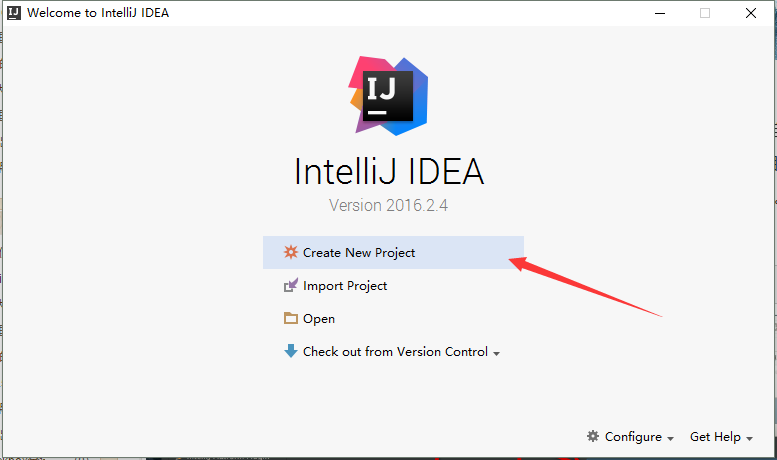
Task: Click the Configure gear icon
Action: point(593,436)
